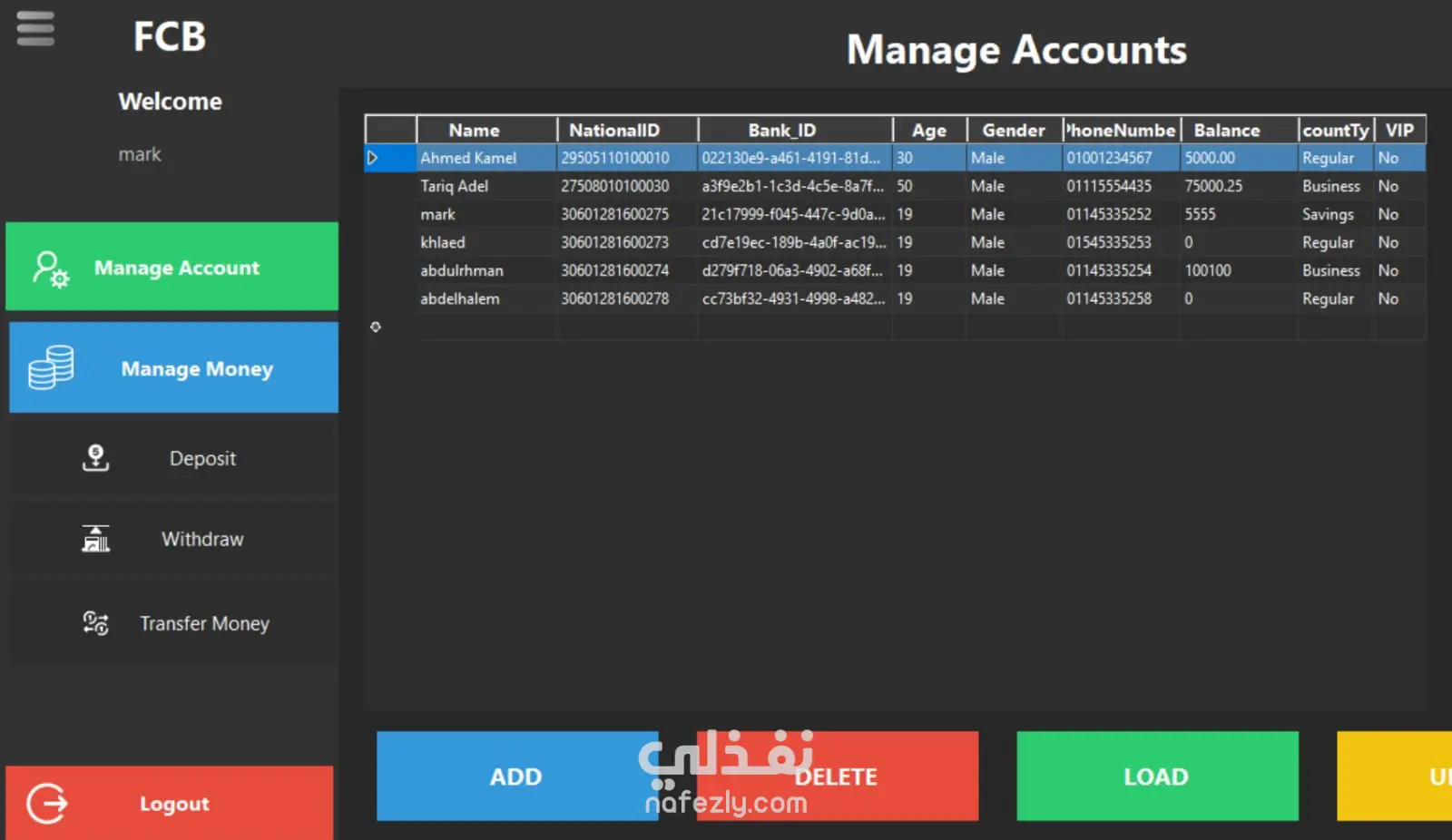Click the ADD button
This screenshot has width=1452, height=840.
coord(517,777)
